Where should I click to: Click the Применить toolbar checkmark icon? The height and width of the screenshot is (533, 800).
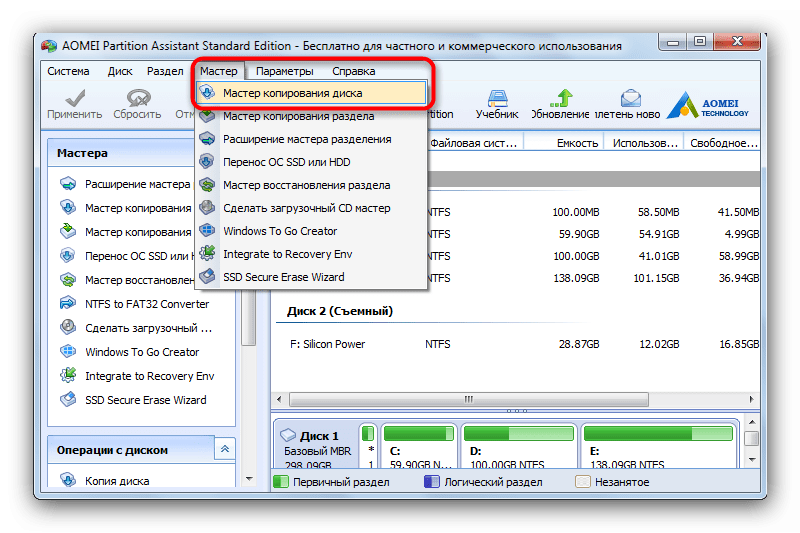click(75, 97)
